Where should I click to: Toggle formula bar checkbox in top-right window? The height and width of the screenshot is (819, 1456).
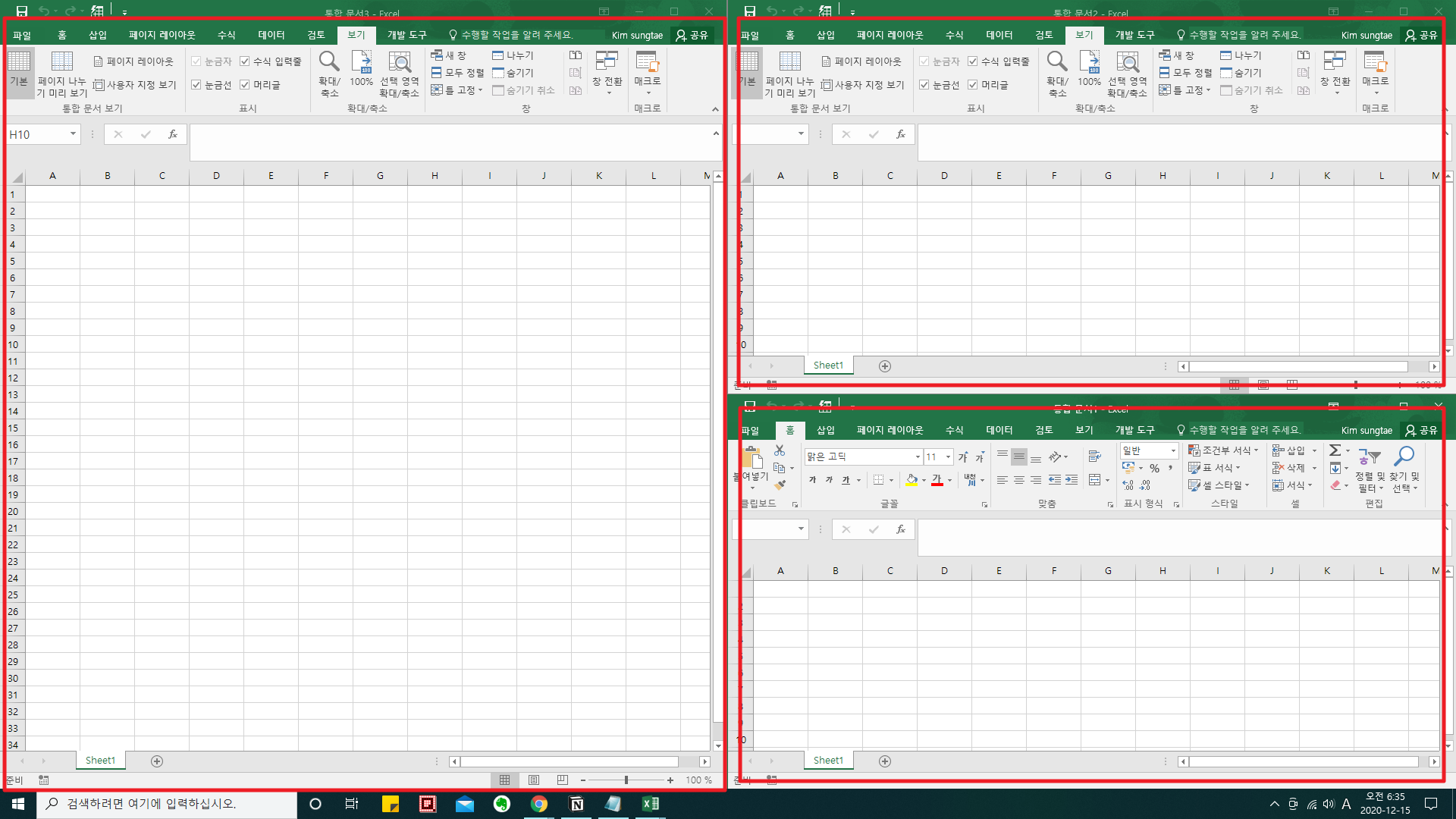point(973,61)
